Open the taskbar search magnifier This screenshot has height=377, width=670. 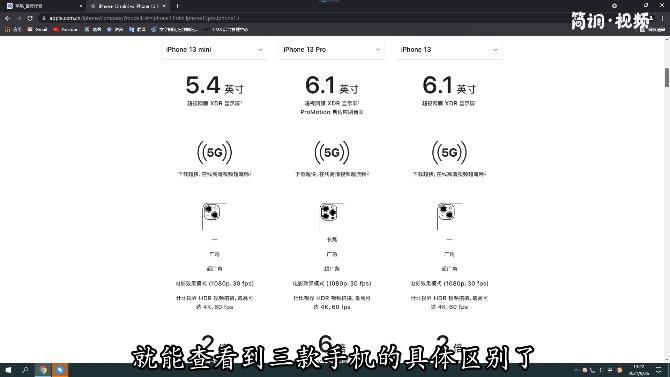click(25, 370)
